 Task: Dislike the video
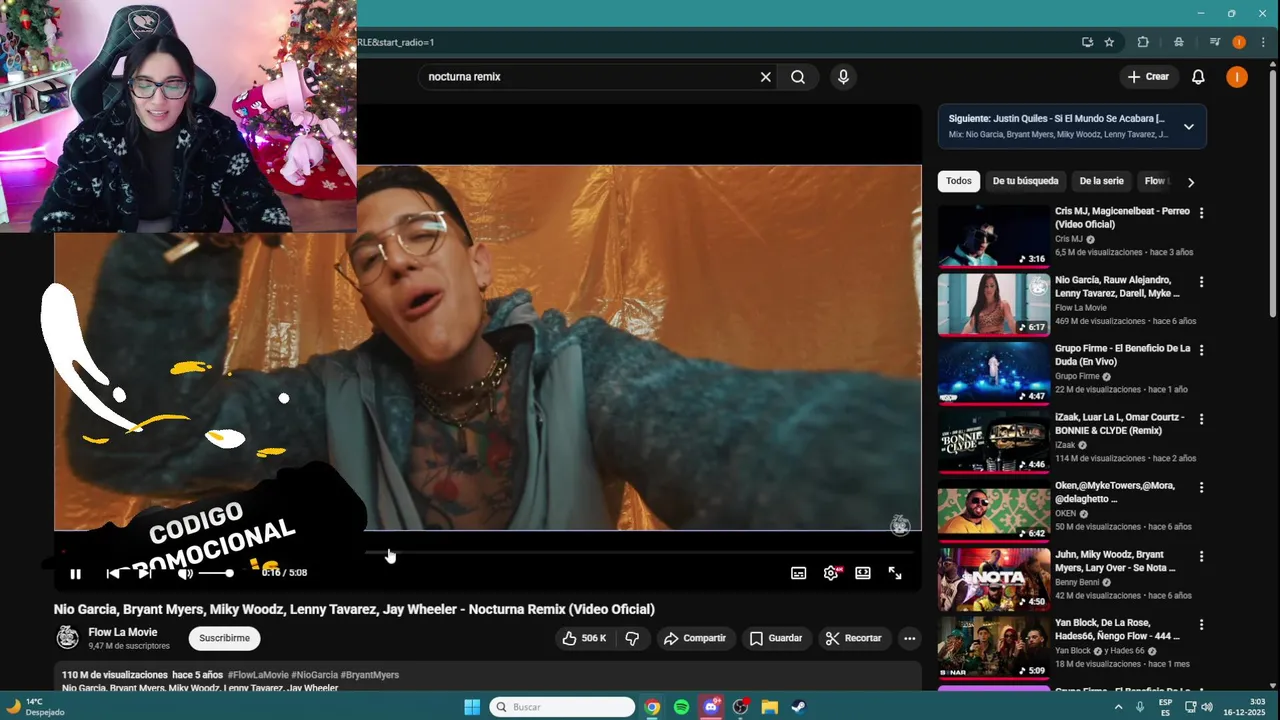click(632, 638)
